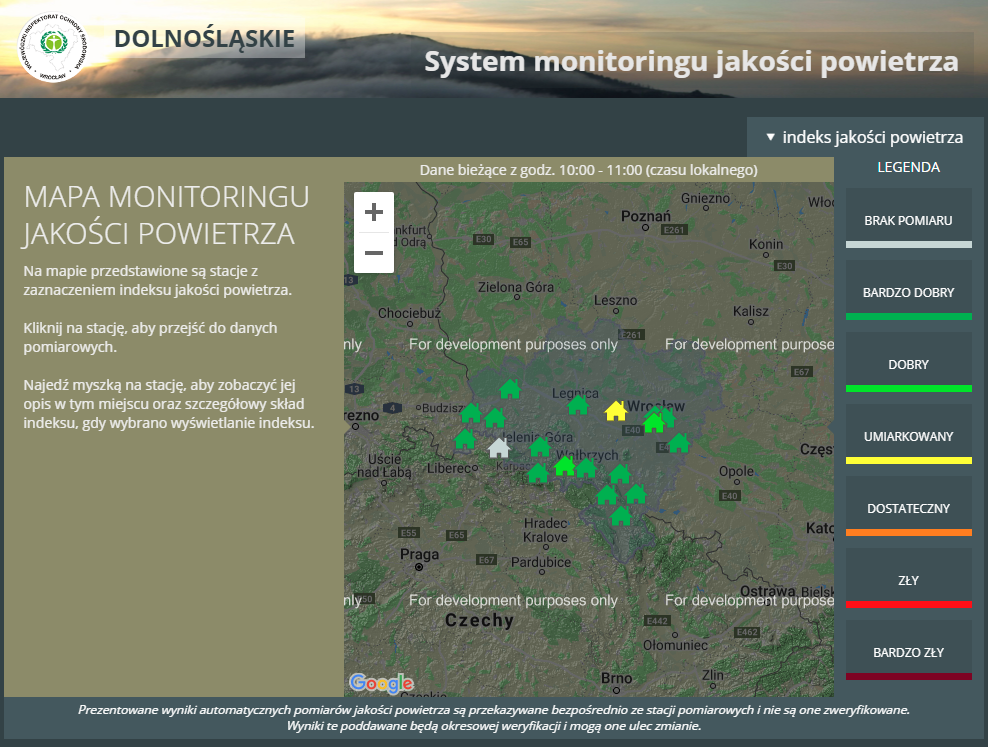
Task: Click the green station icon left of Legnica
Action: click(578, 405)
